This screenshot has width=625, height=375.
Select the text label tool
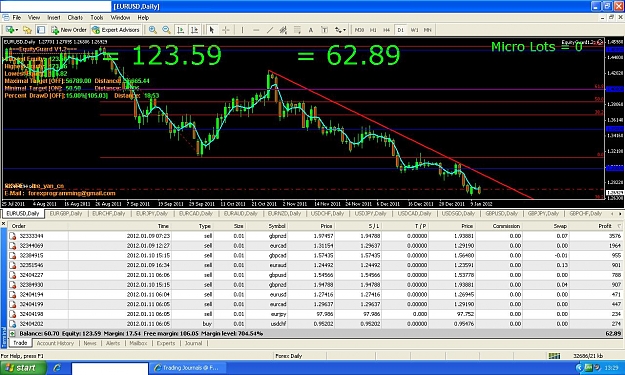click(324, 30)
